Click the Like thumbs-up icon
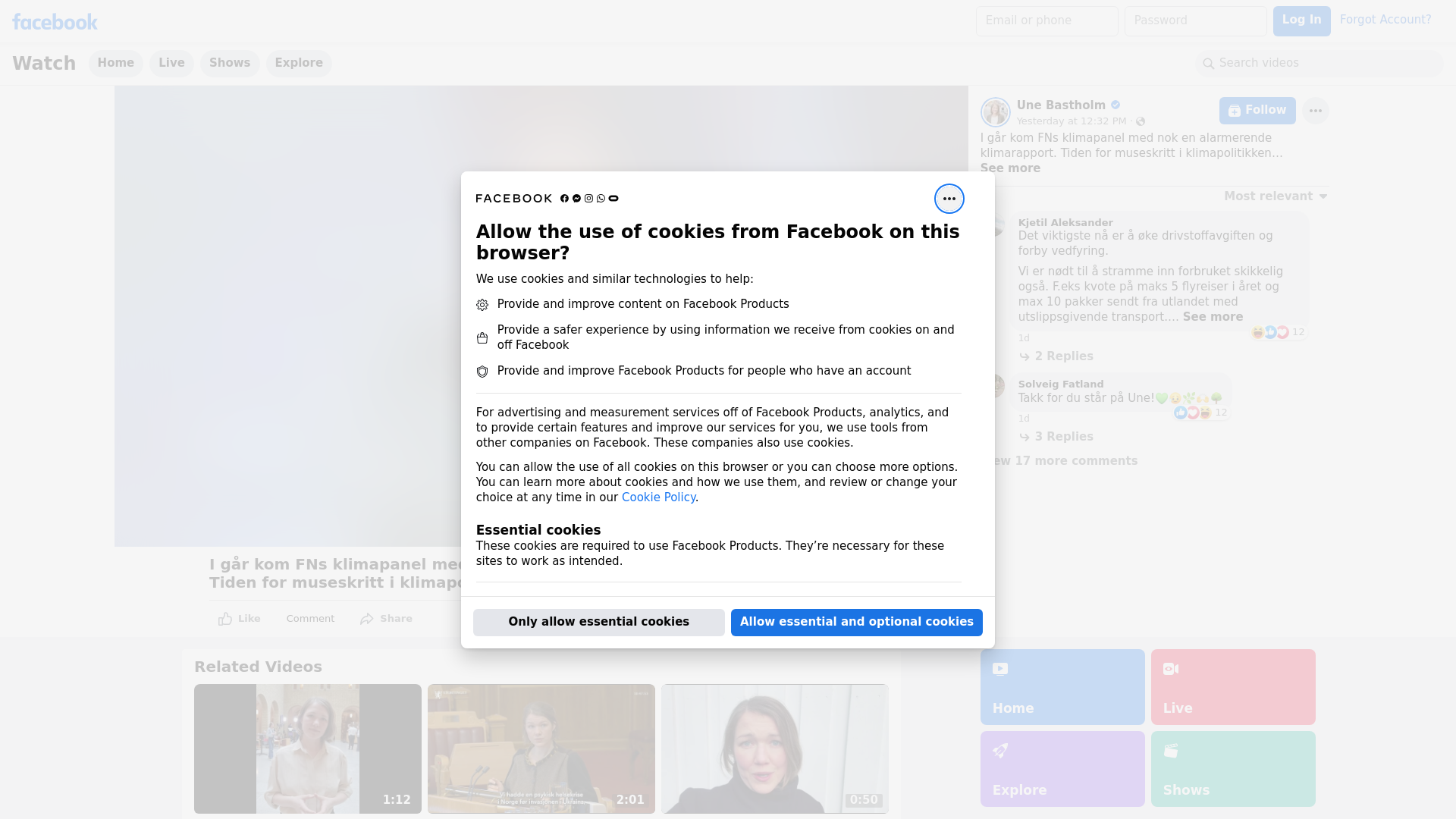This screenshot has width=1456, height=819. (225, 619)
